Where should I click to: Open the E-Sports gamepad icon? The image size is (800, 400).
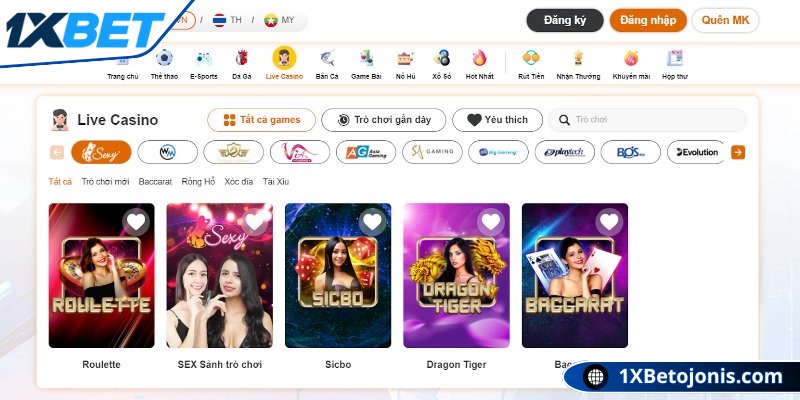point(204,58)
